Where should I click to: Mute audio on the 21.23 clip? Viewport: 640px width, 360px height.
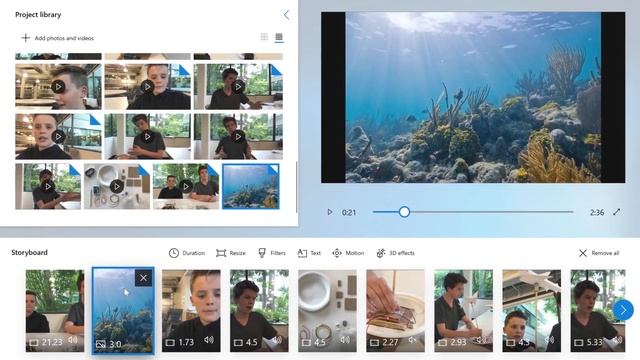coord(73,340)
